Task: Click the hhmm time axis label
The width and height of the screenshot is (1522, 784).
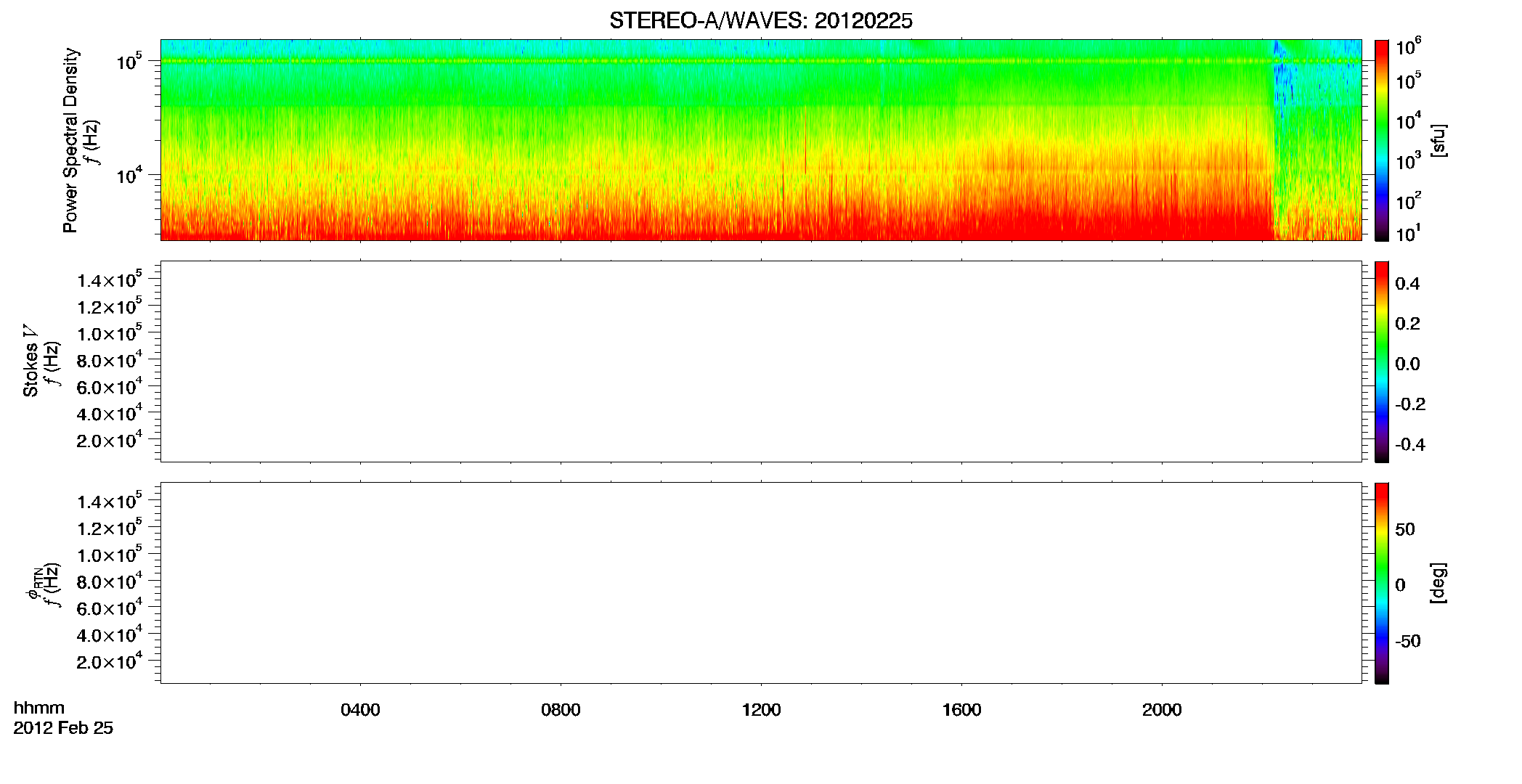Action: 39,708
